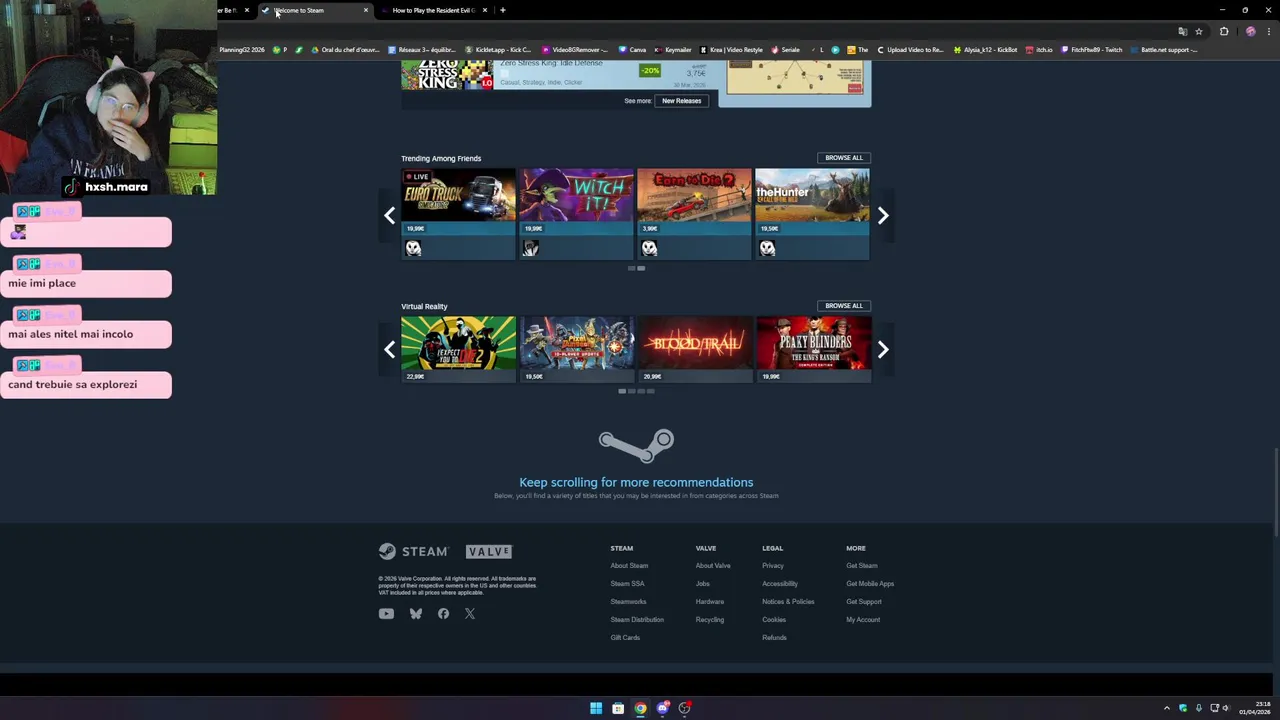Image resolution: width=1280 pixels, height=720 pixels.
Task: Click the Chrome icon in the taskbar
Action: point(640,708)
